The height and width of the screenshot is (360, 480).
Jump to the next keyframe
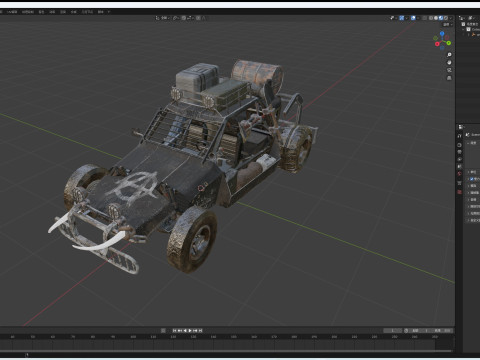(x=195, y=331)
